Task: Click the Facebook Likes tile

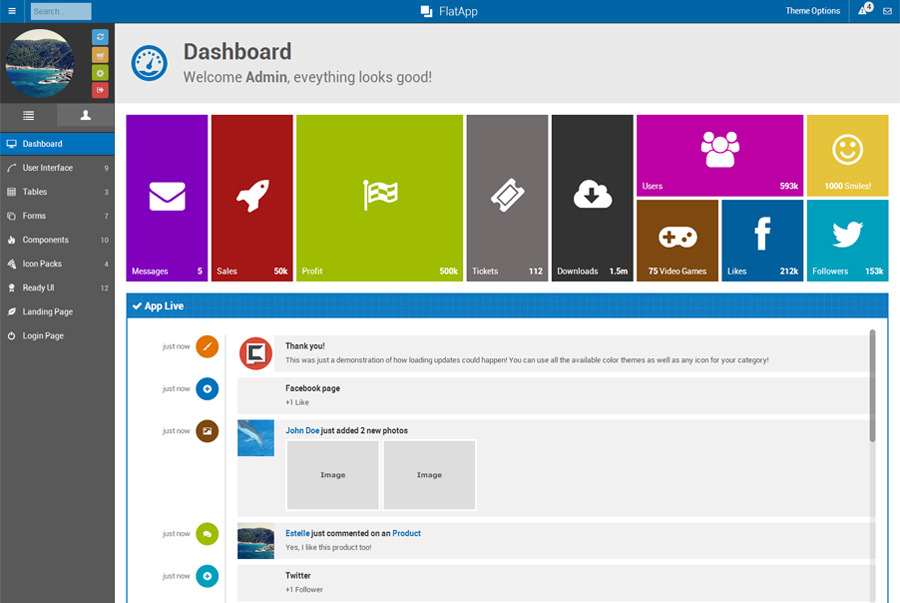Action: (762, 240)
